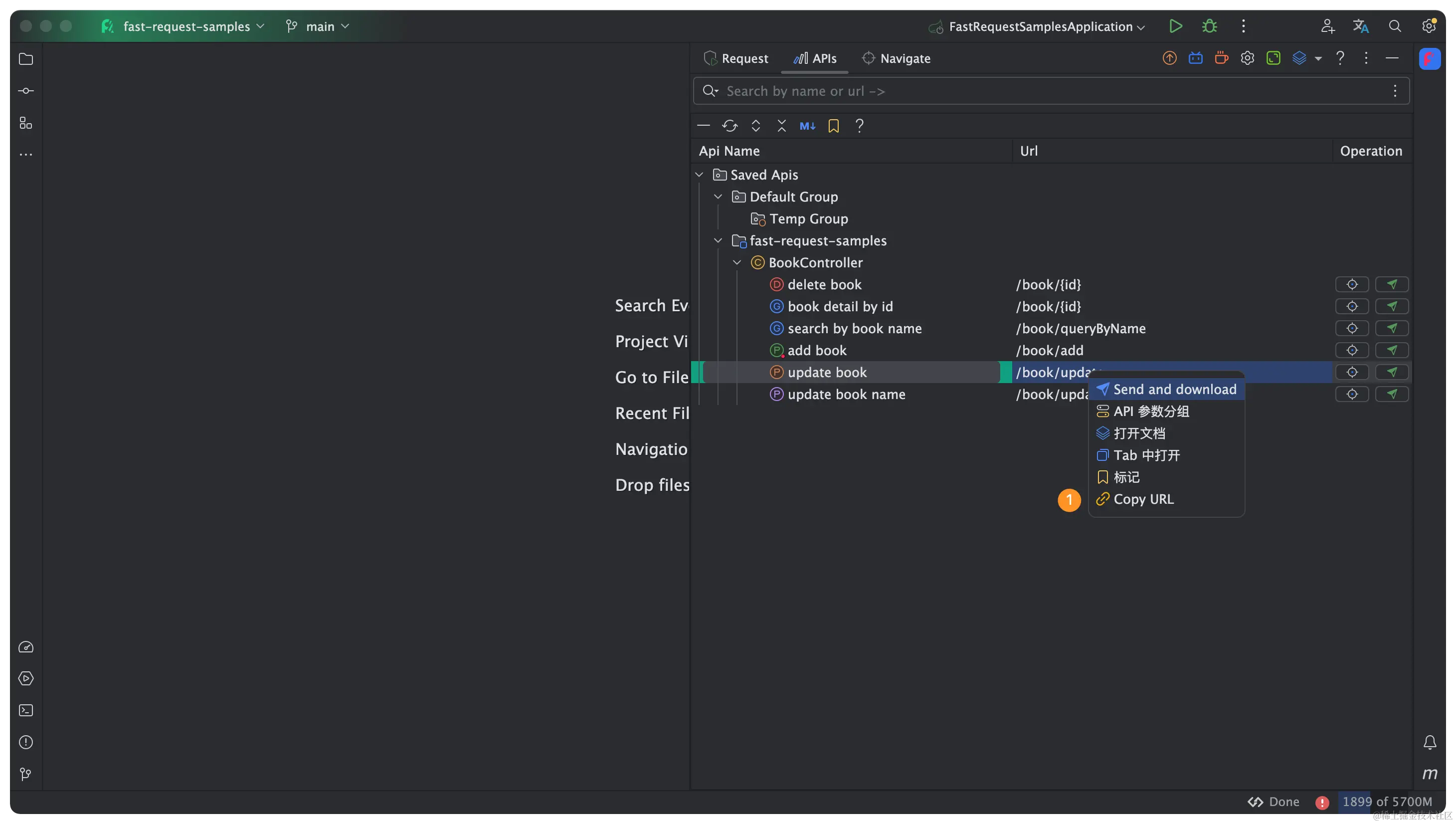
Task: Switch to the APIs tab
Action: (815, 58)
